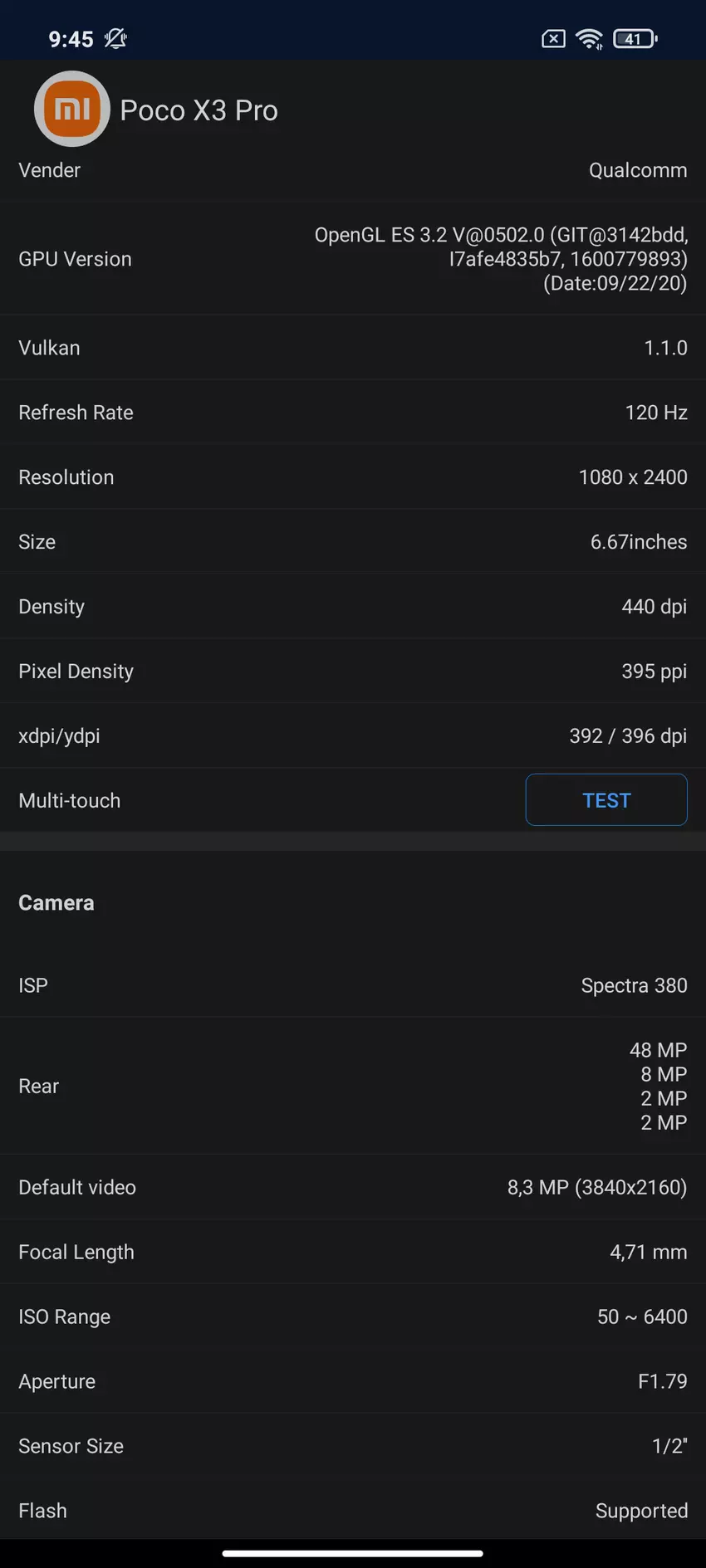The height and width of the screenshot is (1568, 706).
Task: Tap the bottom navigation gesture bar
Action: coord(352,1553)
